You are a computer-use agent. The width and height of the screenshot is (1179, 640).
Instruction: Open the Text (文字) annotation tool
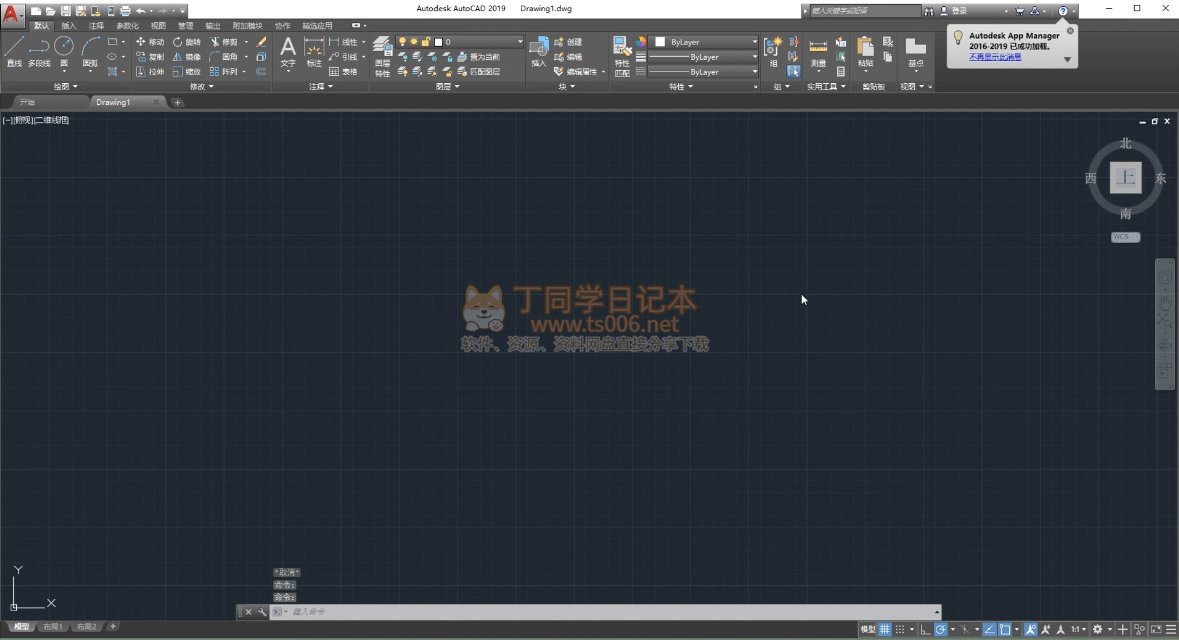point(288,52)
